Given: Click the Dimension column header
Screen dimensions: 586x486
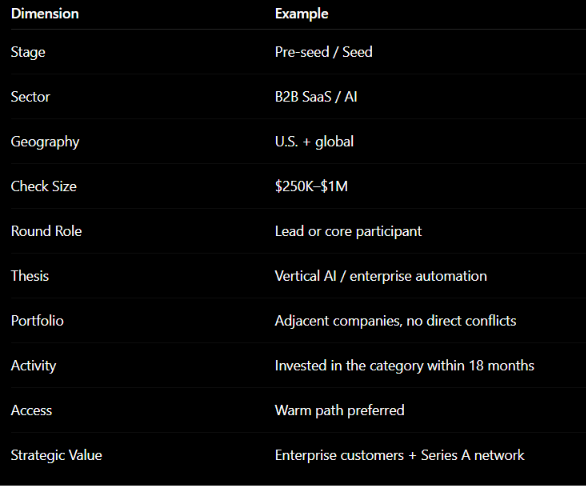Looking at the screenshot, I should pos(45,14).
